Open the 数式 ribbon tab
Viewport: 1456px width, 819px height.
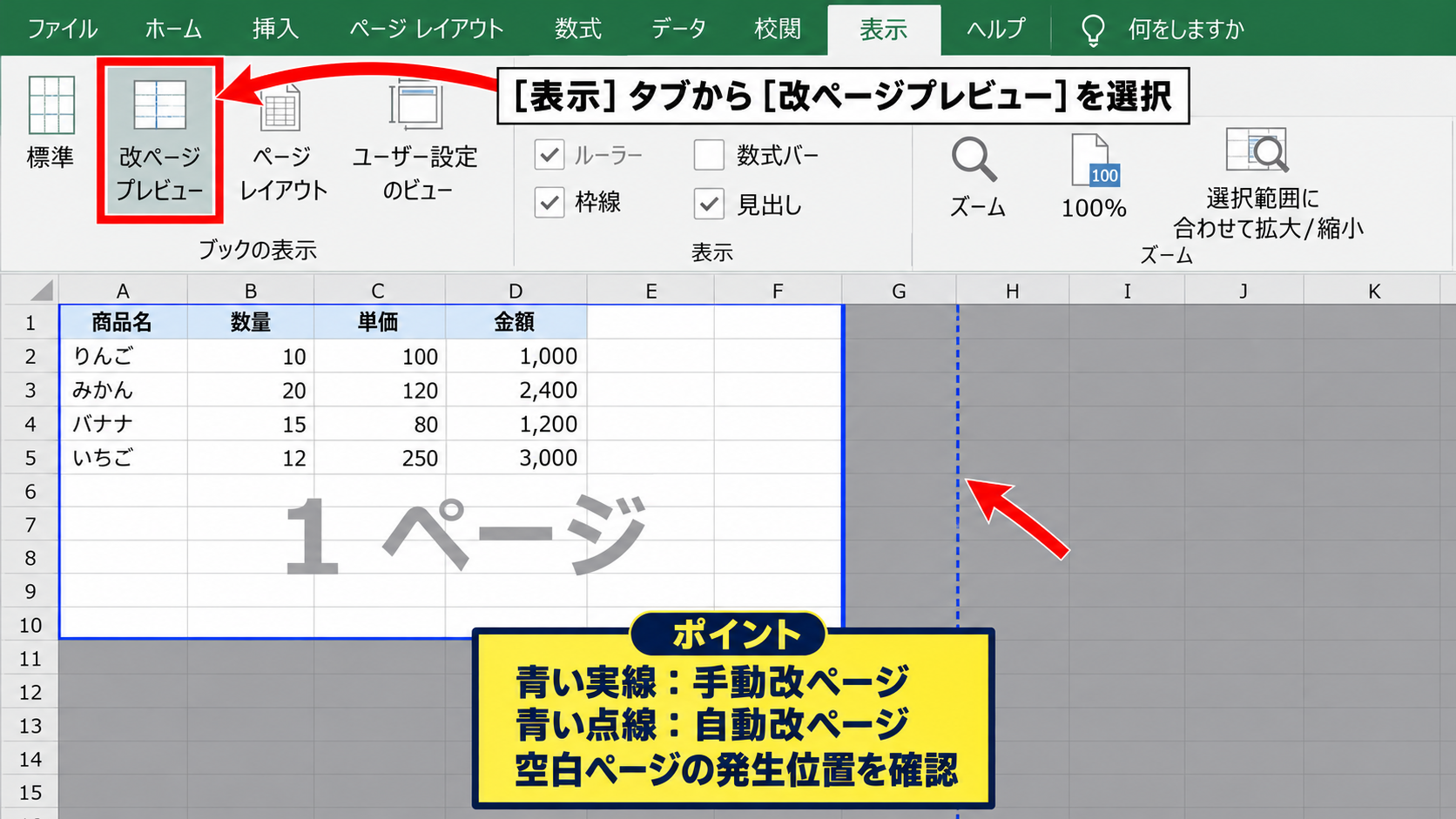coord(577,30)
